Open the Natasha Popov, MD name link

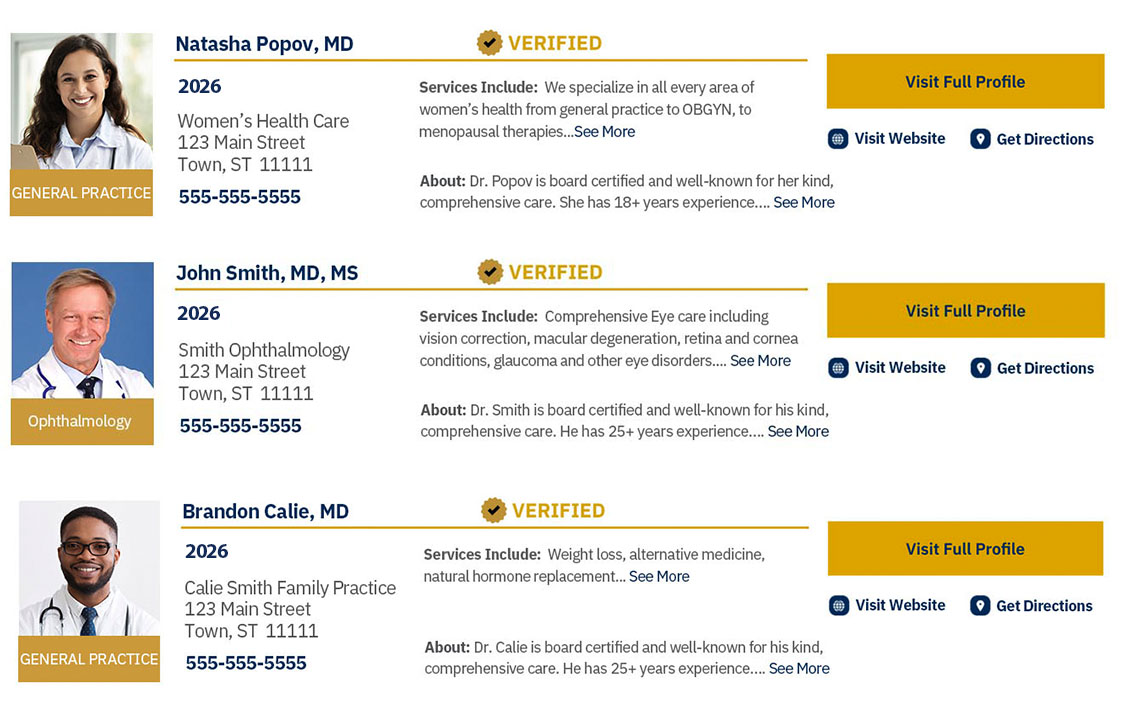tap(264, 44)
